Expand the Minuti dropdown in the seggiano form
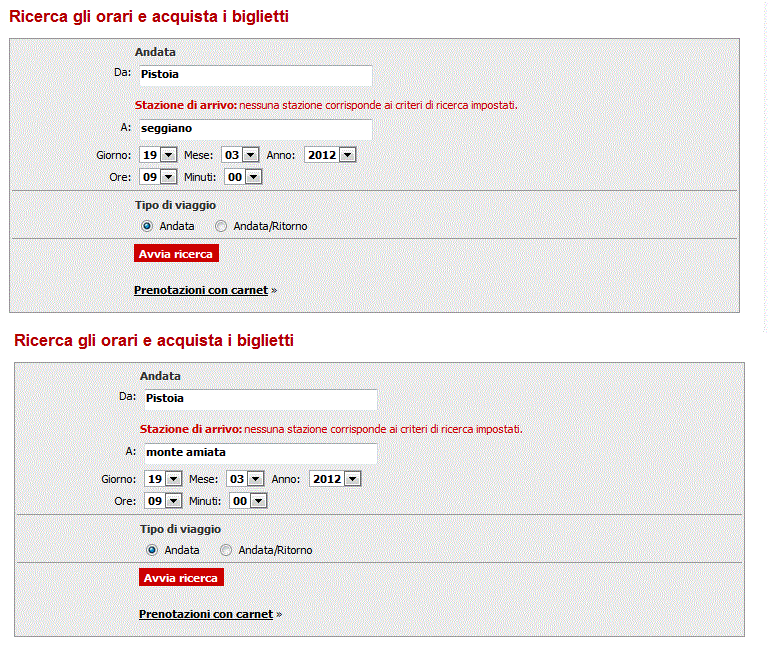Viewport: 768px width, 657px height. pos(242,177)
